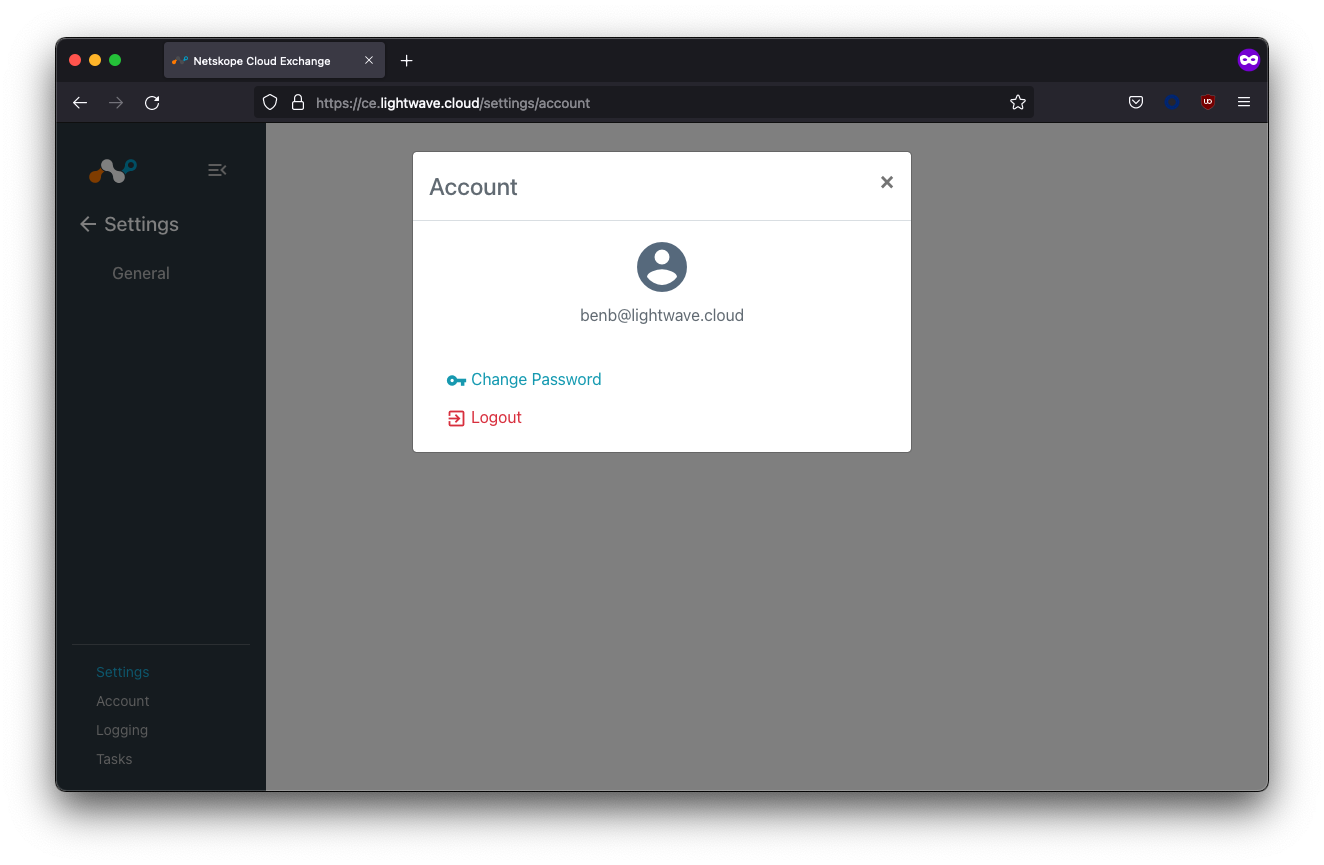Screen dimensions: 1324x865
Task: Click the Pocket save icon
Action: click(x=1136, y=102)
